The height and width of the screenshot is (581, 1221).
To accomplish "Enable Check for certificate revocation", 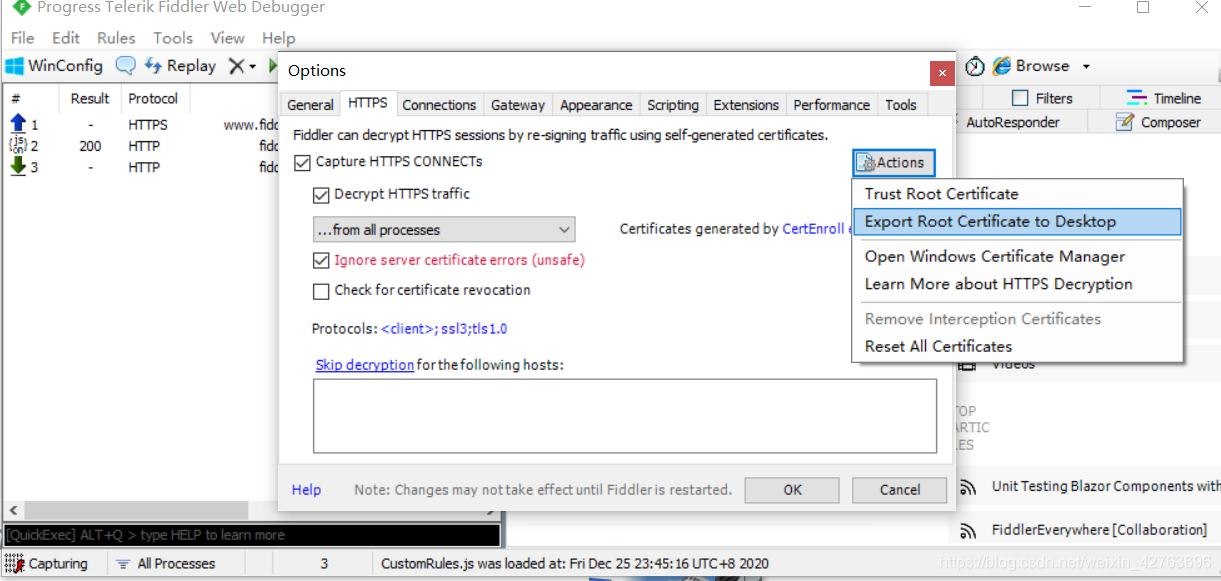I will (x=321, y=291).
